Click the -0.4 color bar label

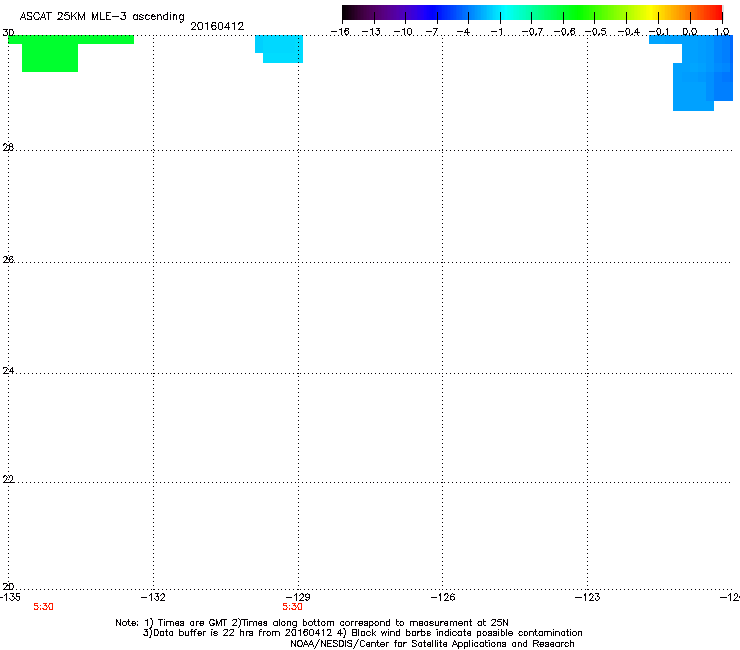click(x=628, y=32)
